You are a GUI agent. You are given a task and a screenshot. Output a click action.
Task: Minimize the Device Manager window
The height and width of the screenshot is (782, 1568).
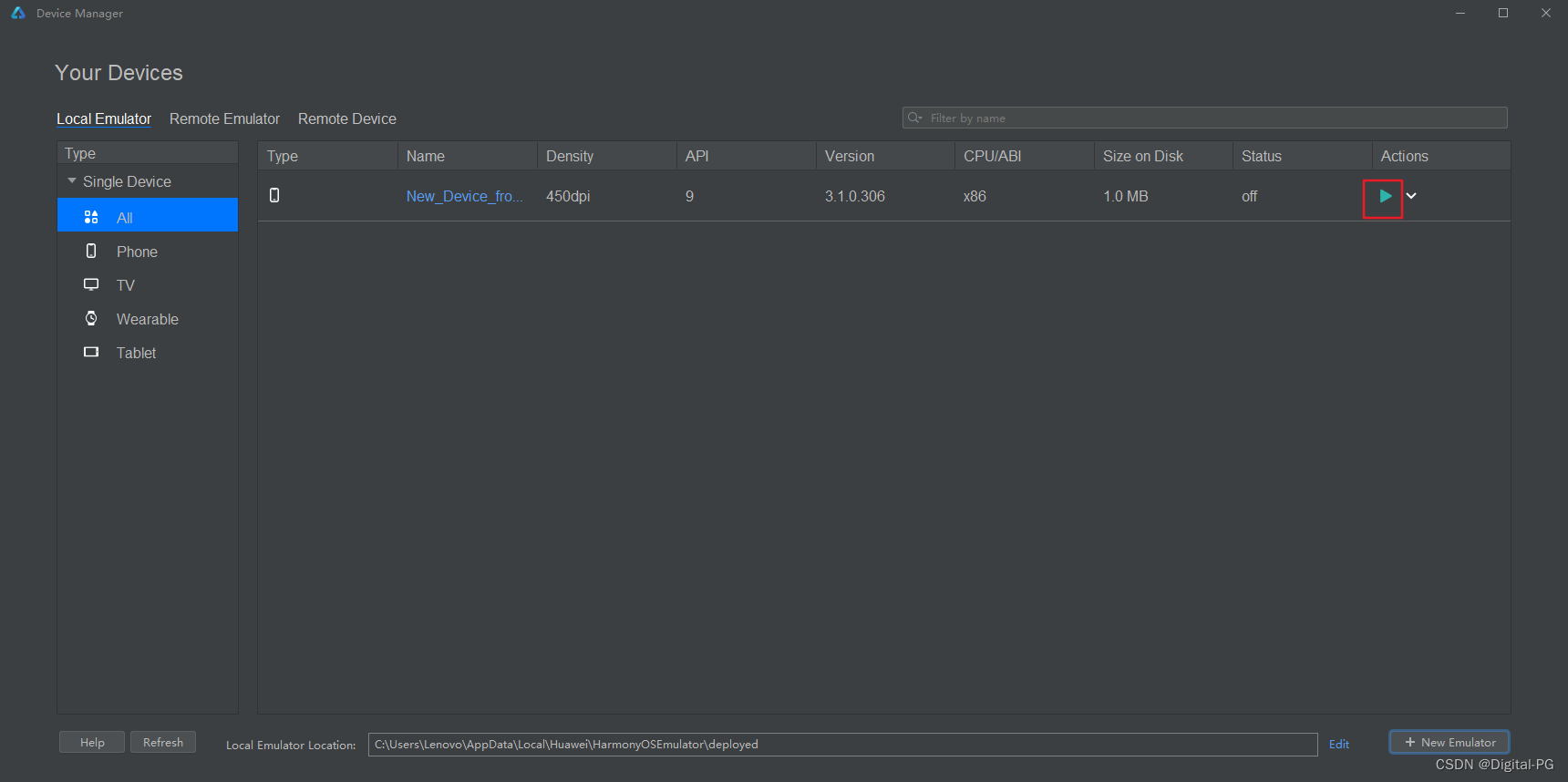pyautogui.click(x=1460, y=13)
